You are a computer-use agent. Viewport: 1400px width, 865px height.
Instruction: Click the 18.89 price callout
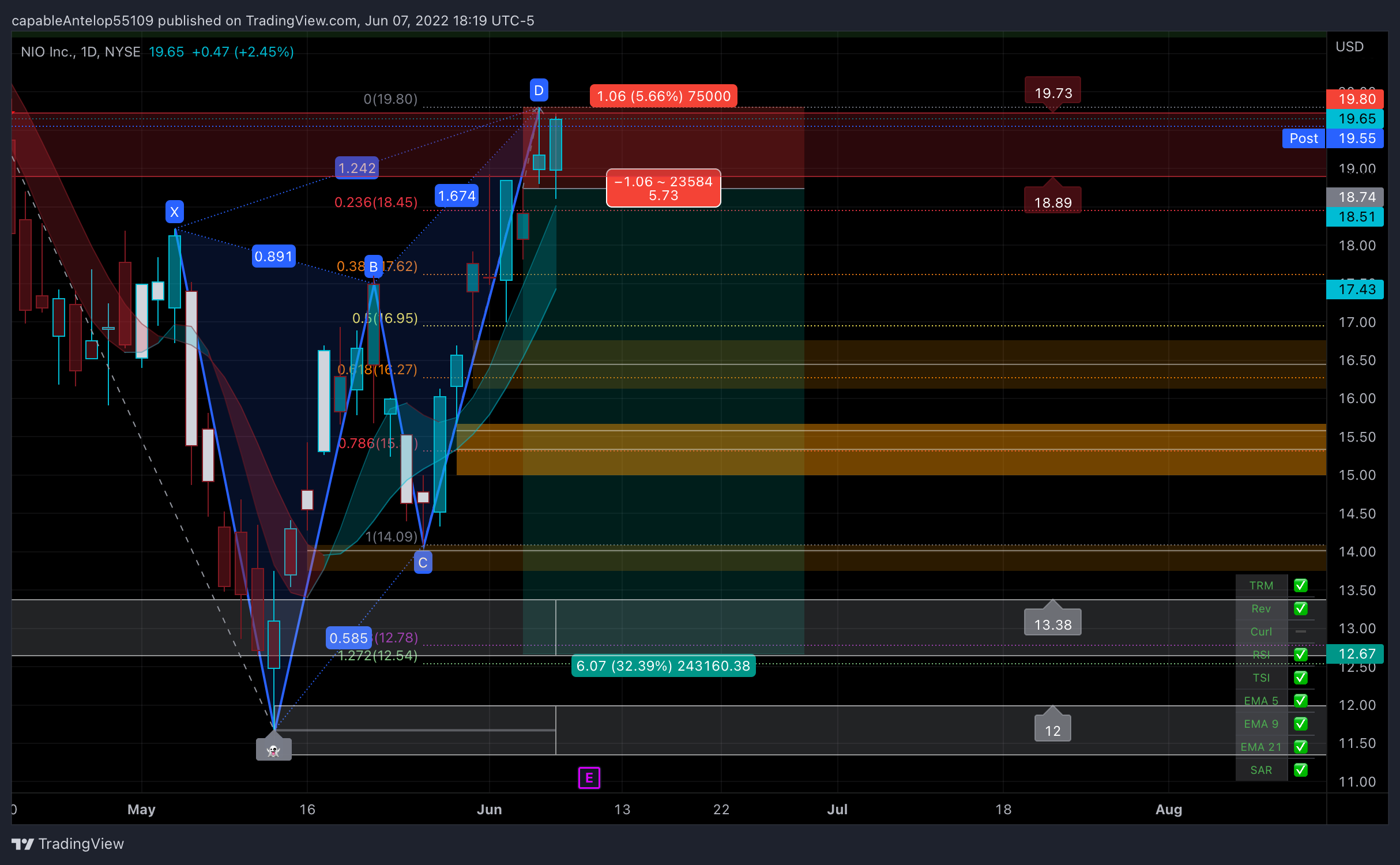point(1053,200)
